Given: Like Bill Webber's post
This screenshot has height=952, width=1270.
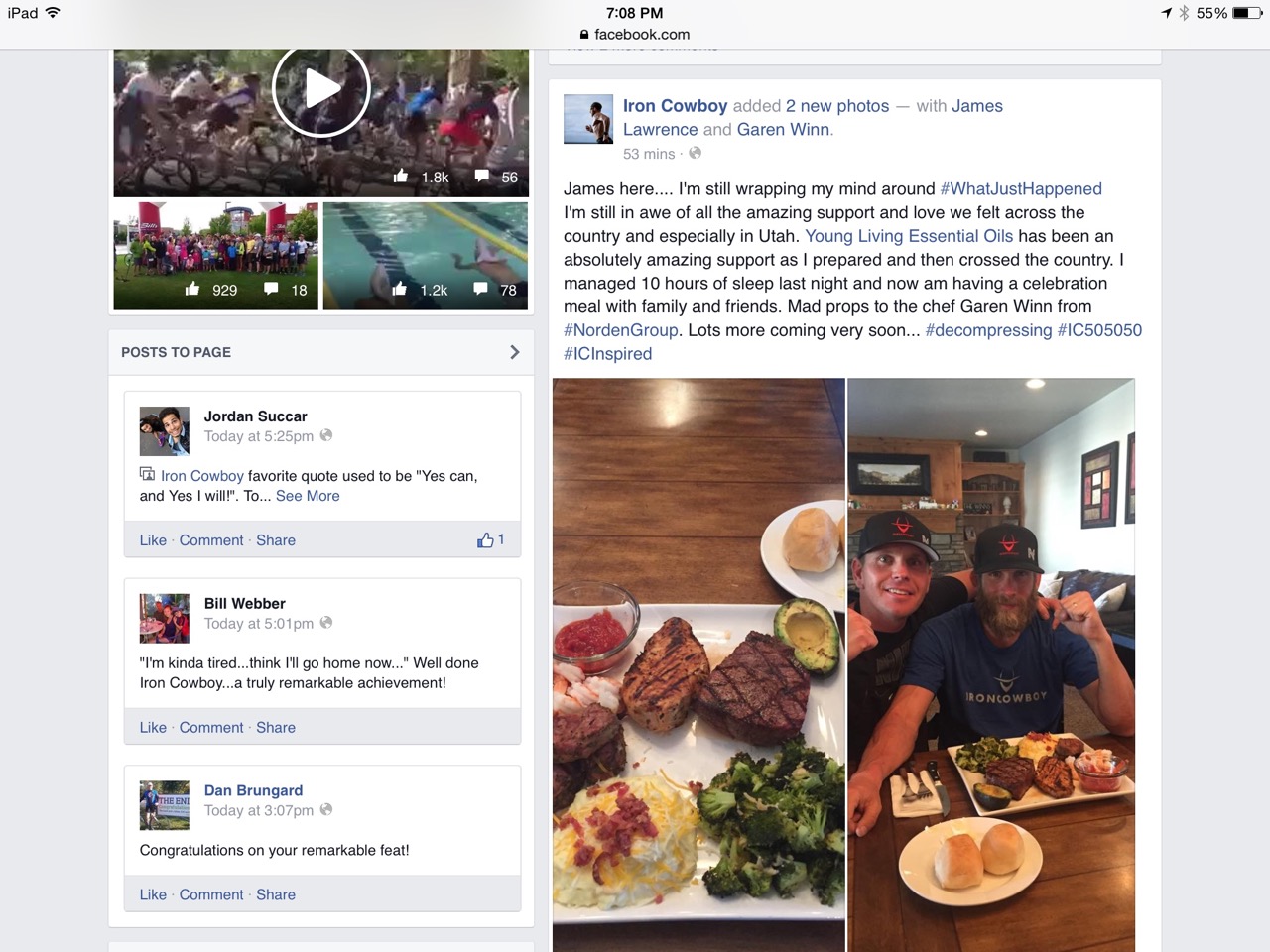Looking at the screenshot, I should click(153, 727).
